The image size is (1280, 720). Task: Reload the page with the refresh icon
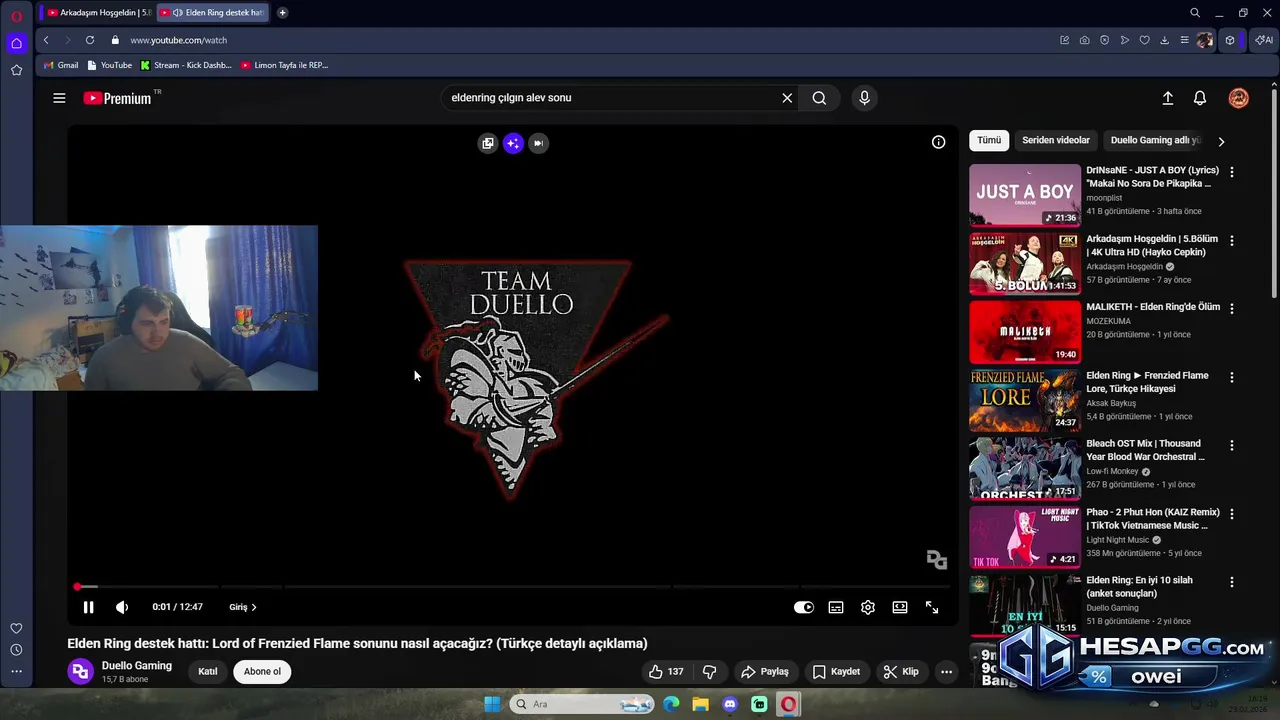click(90, 40)
